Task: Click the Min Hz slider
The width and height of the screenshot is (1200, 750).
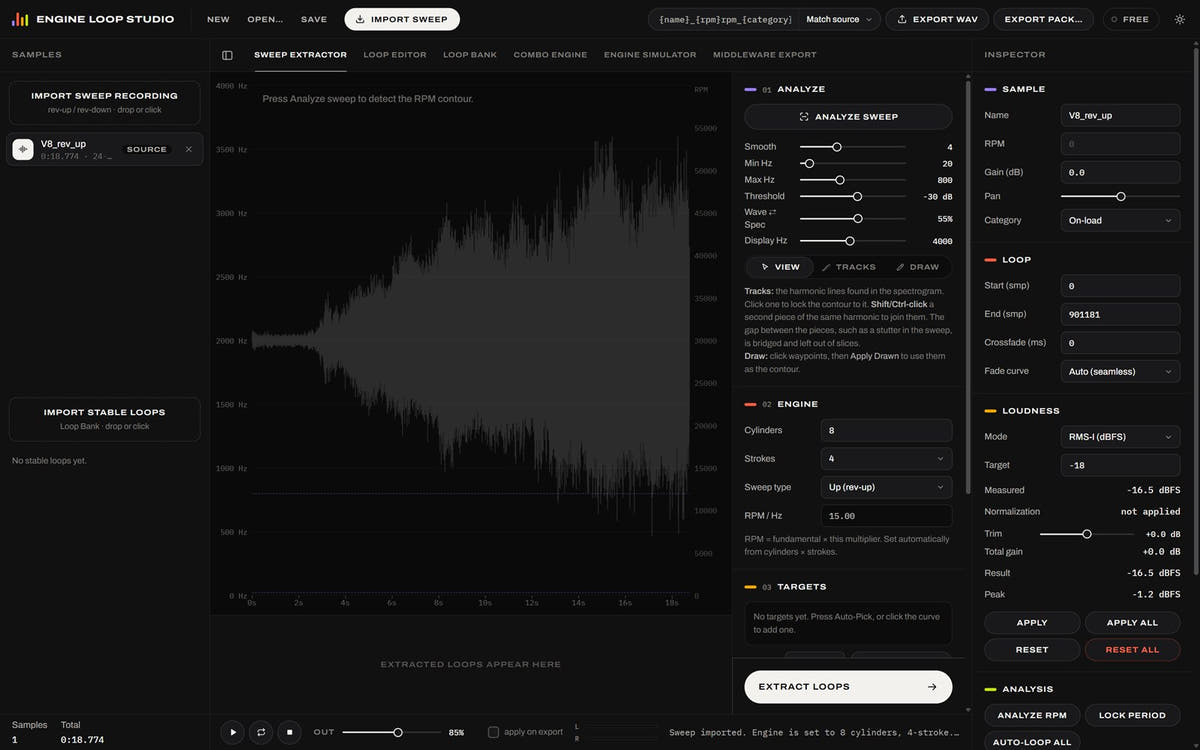Action: (x=853, y=163)
